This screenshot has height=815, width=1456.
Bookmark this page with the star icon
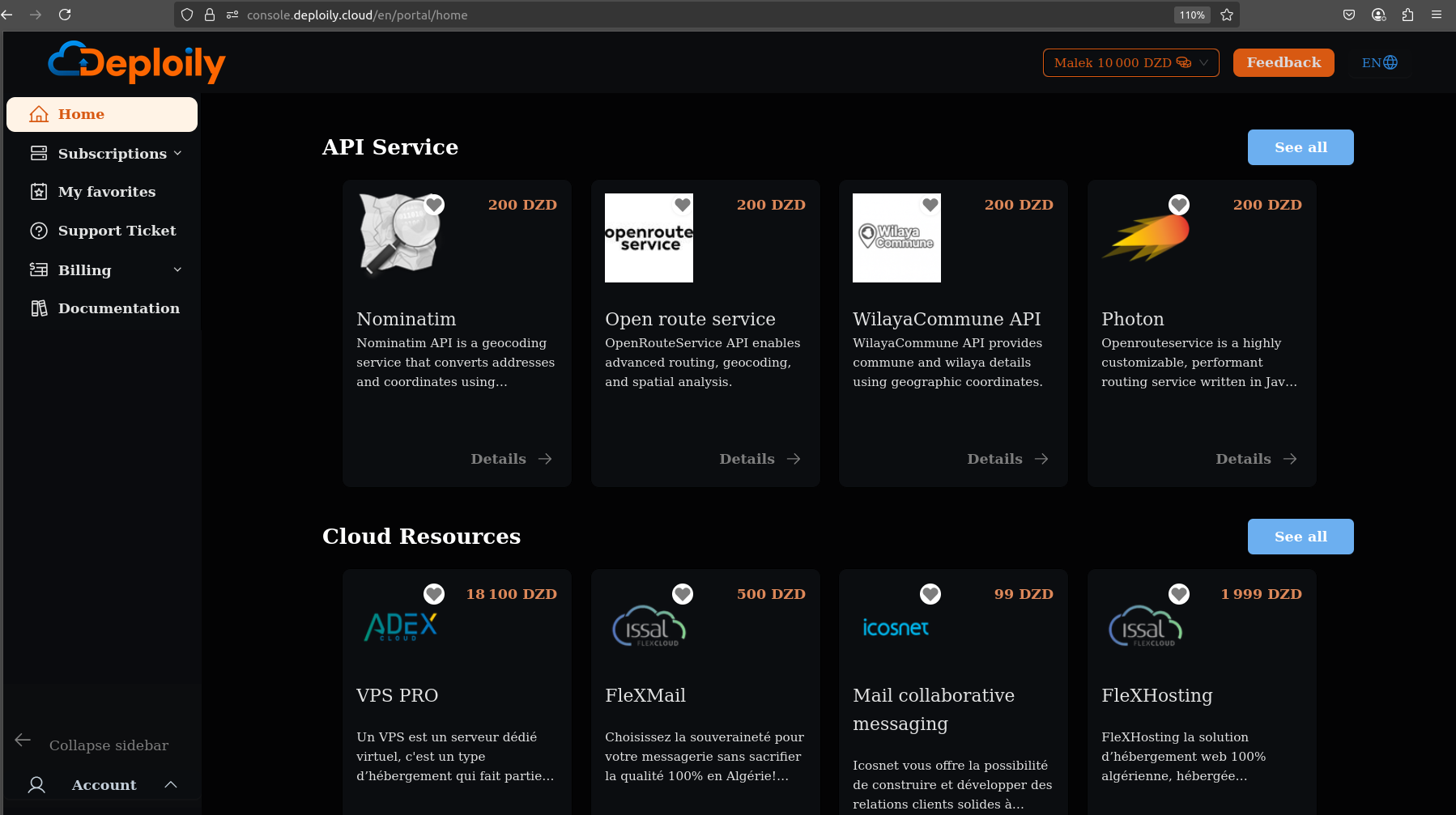pyautogui.click(x=1227, y=15)
